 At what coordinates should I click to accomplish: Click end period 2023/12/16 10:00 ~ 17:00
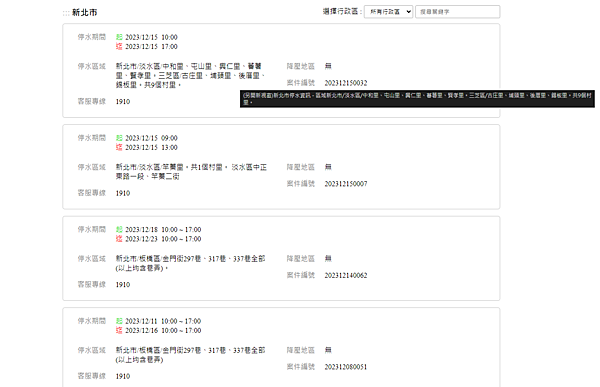click(x=163, y=330)
